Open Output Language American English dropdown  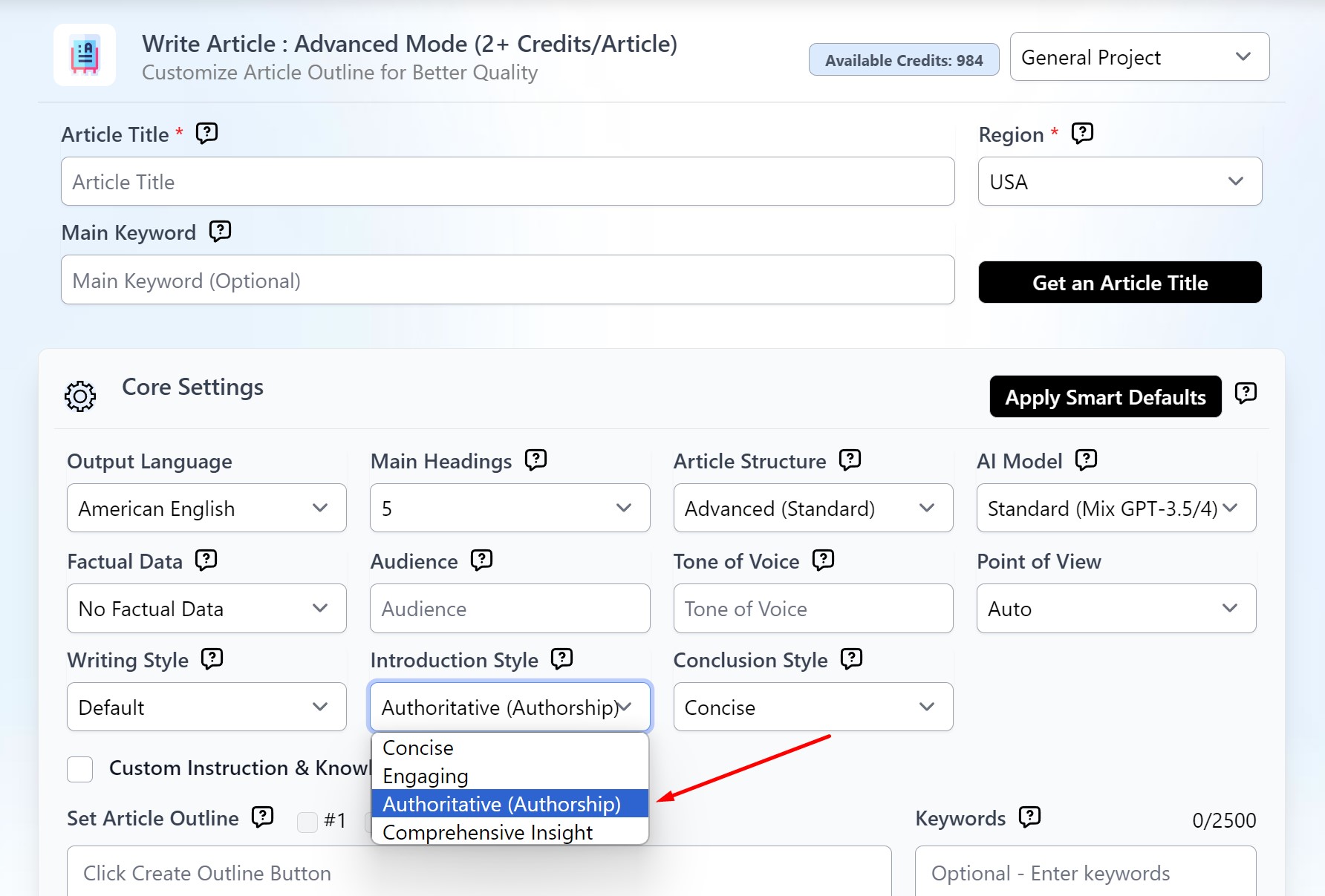[206, 508]
